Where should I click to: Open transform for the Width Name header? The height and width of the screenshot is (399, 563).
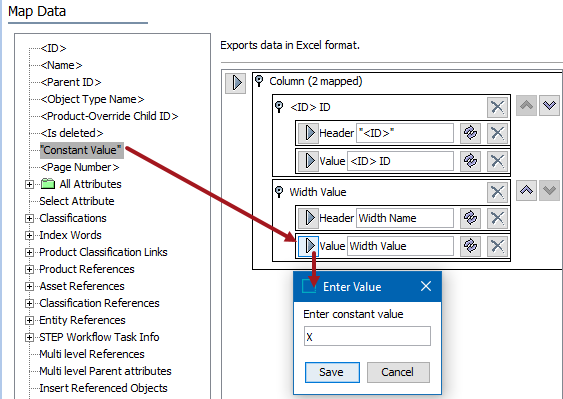[x=470, y=218]
